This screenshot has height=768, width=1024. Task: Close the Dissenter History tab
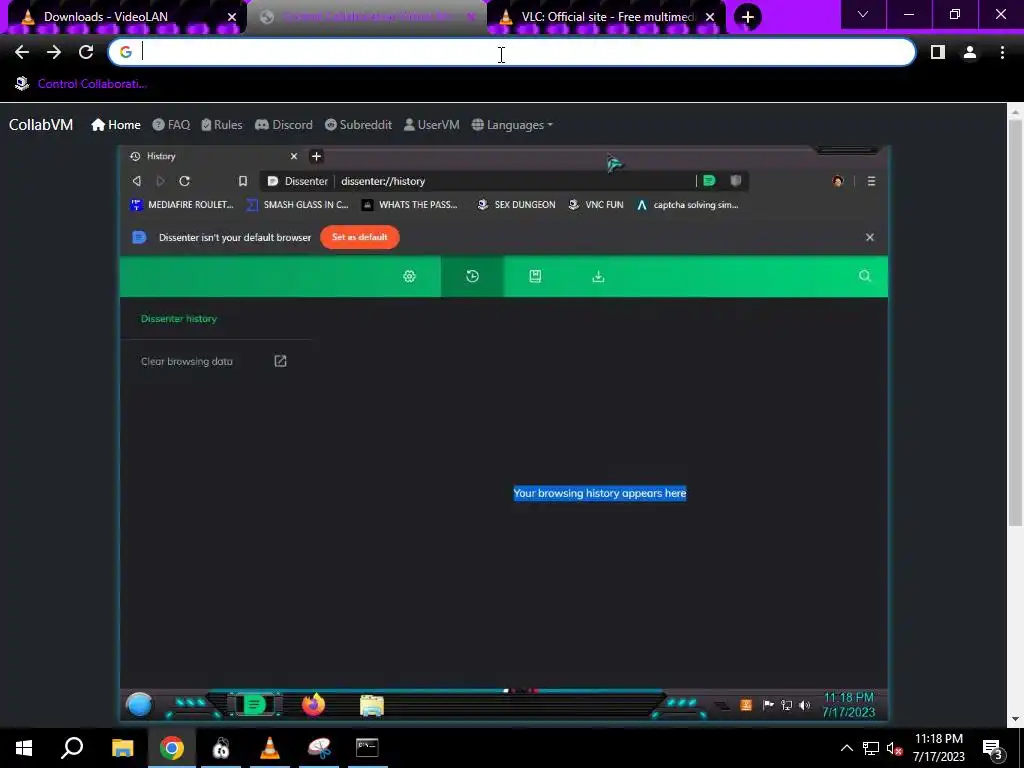click(x=294, y=156)
